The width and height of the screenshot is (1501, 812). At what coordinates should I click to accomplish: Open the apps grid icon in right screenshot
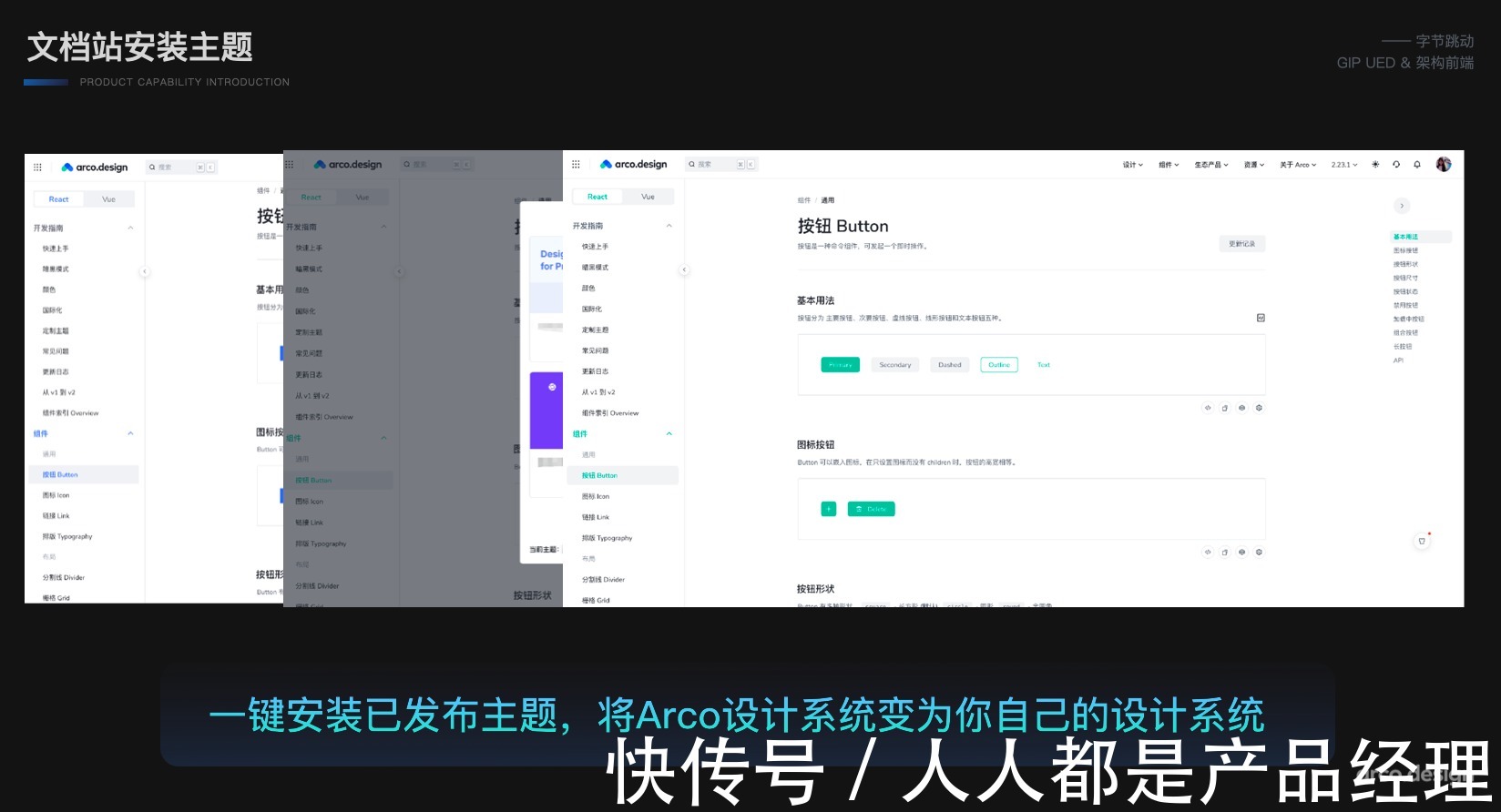[x=576, y=165]
